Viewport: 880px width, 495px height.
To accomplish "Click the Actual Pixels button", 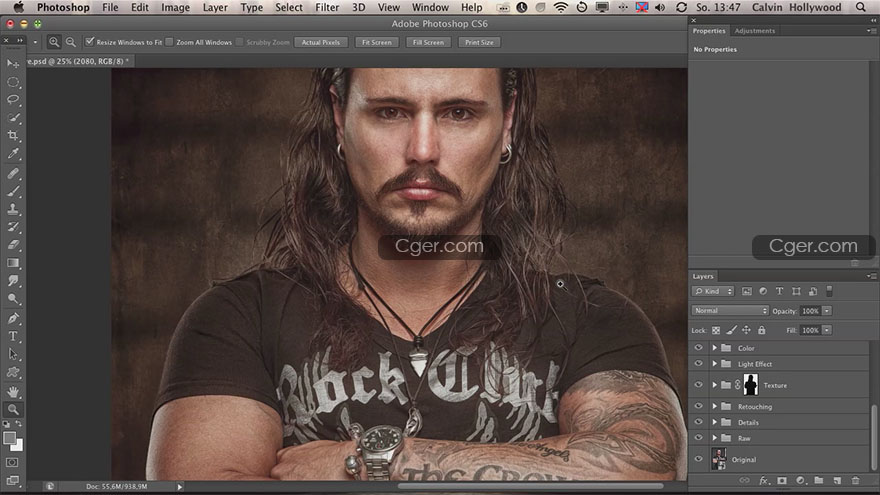I will pyautogui.click(x=321, y=42).
